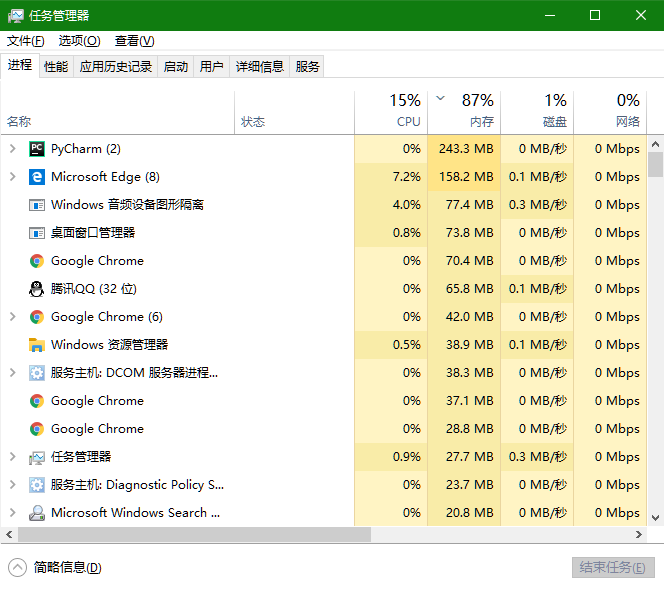
Task: Sort by the 网络 column header
Action: click(610, 112)
